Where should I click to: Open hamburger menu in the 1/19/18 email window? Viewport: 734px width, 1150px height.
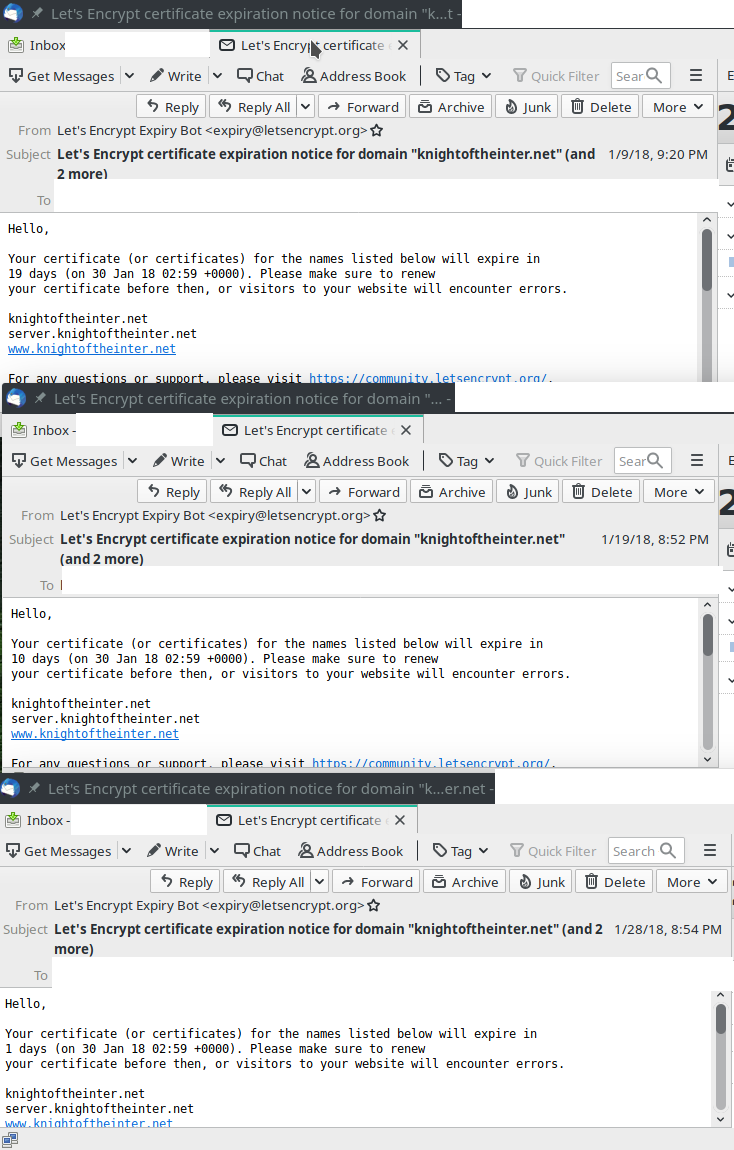697,461
